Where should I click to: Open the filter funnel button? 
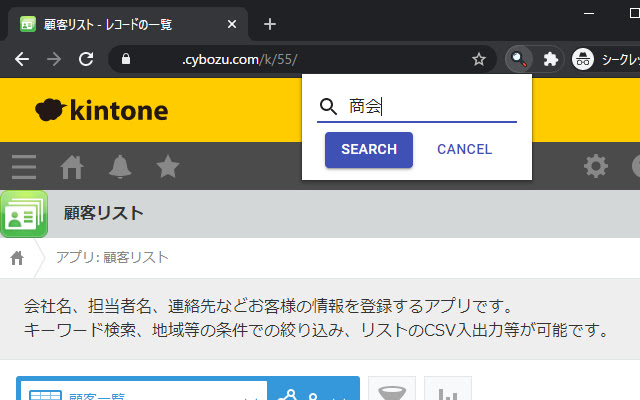click(392, 389)
